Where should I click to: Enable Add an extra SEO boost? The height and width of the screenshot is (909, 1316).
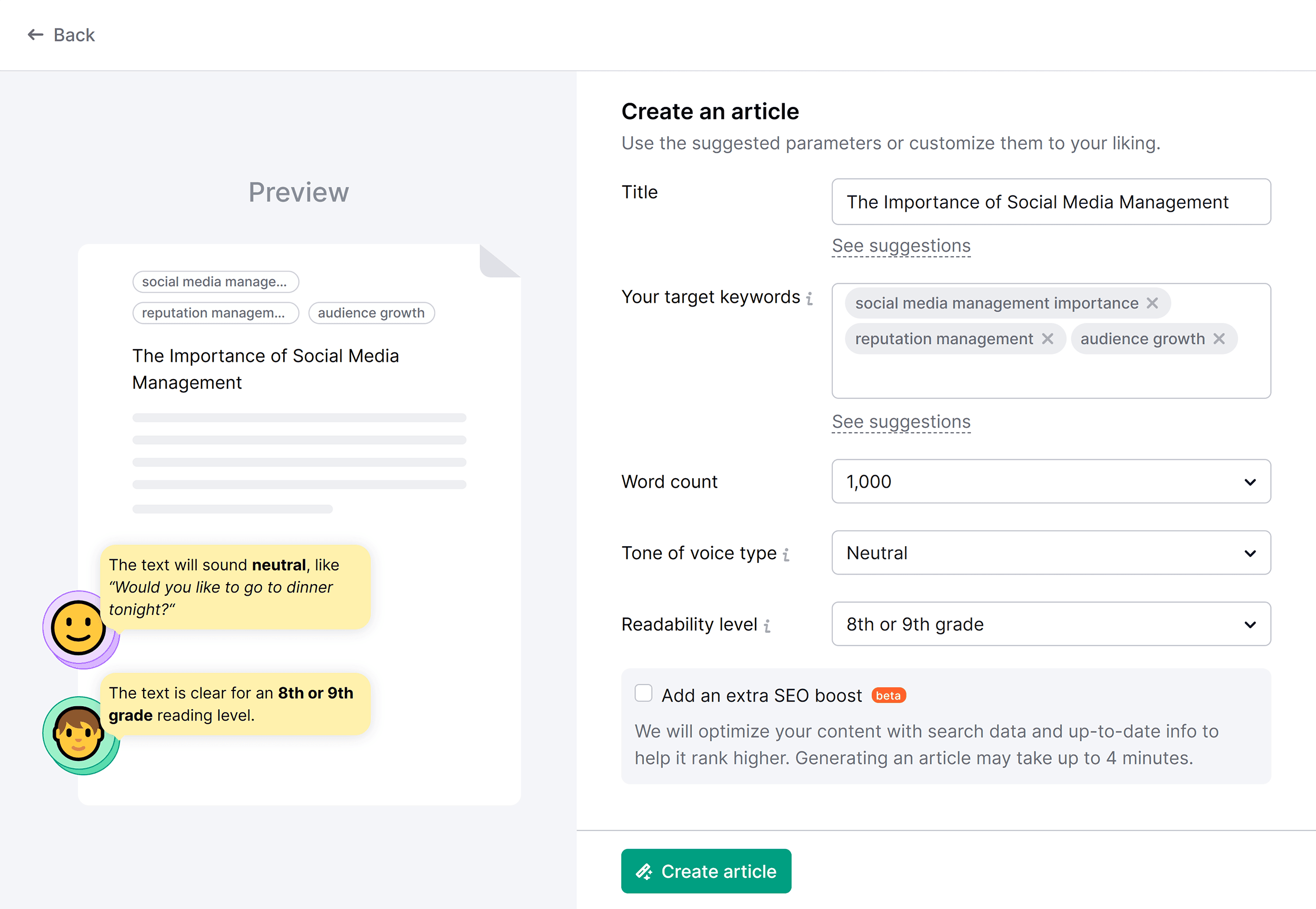tap(643, 693)
